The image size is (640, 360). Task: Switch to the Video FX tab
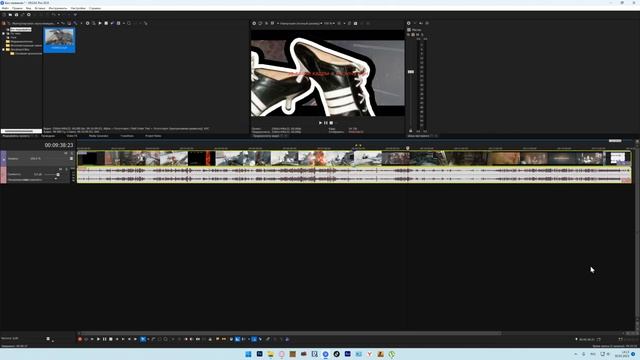[x=72, y=136]
